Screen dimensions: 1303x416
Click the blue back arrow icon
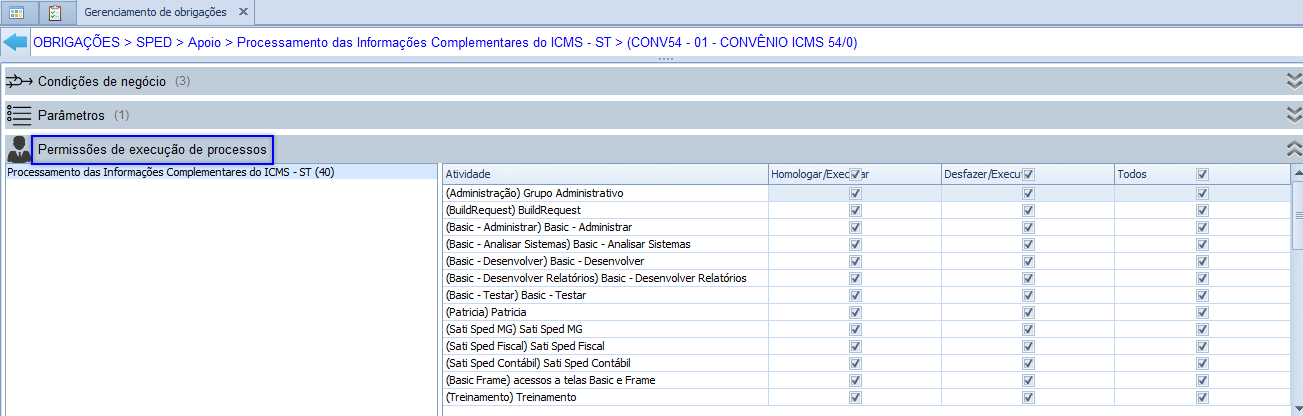[x=16, y=43]
